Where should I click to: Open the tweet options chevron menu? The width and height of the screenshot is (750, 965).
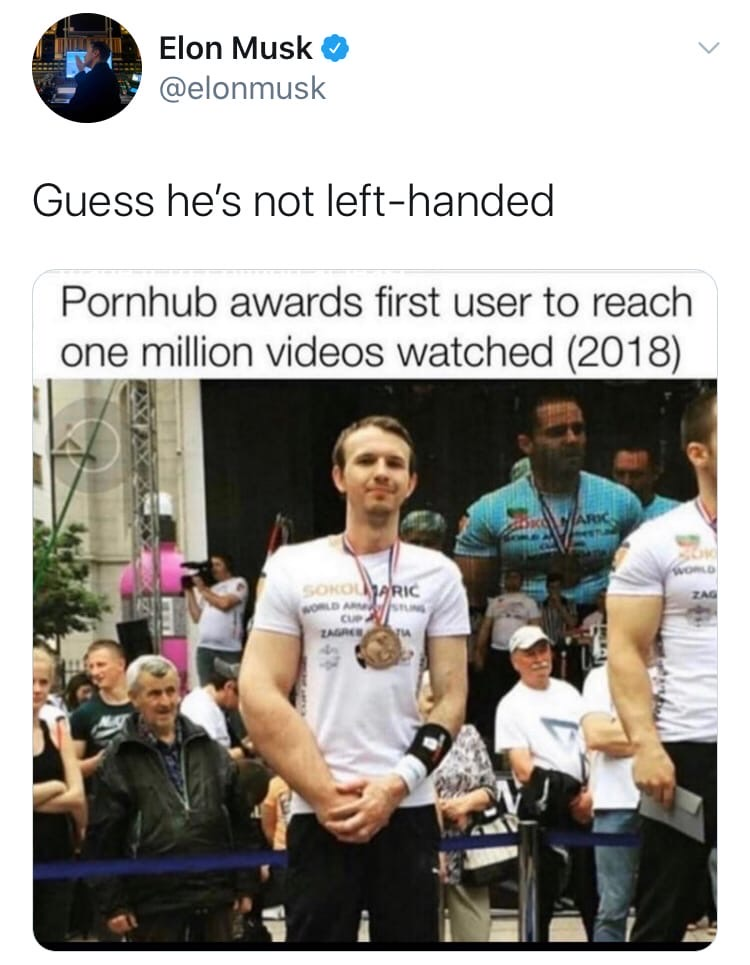point(709,48)
